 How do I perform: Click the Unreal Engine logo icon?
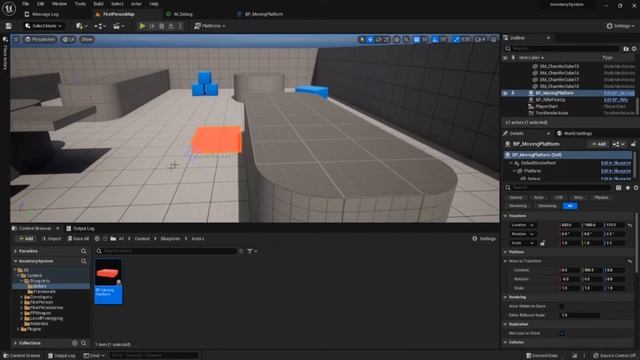9,8
